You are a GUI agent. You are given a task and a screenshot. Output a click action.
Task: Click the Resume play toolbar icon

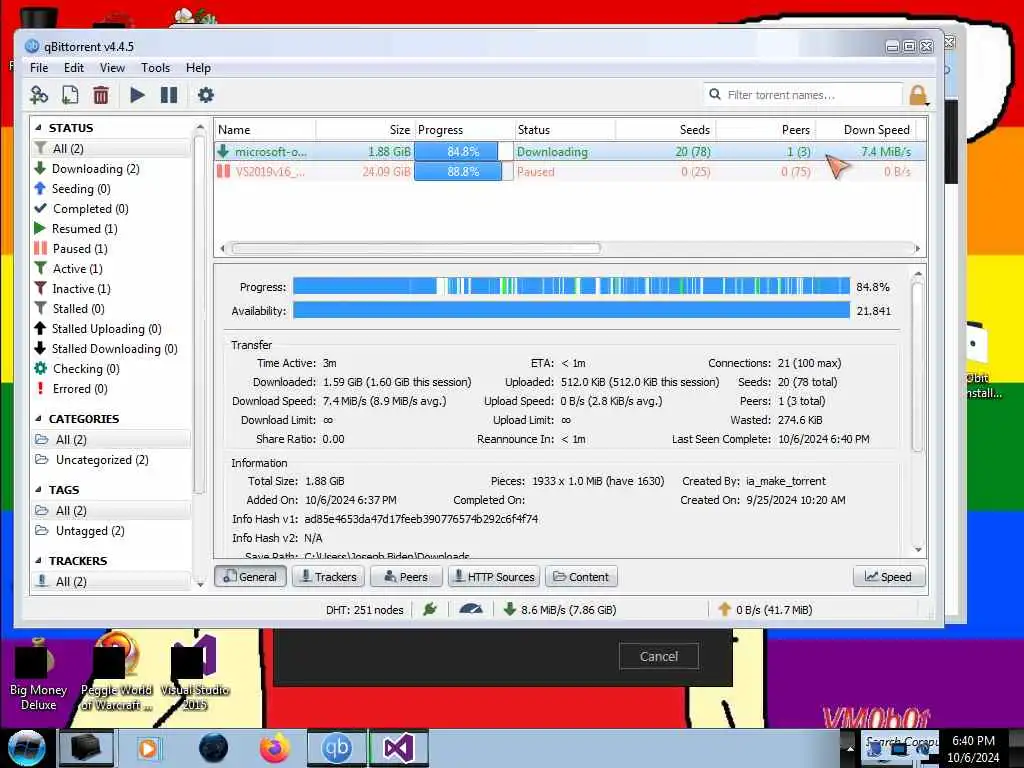point(137,95)
